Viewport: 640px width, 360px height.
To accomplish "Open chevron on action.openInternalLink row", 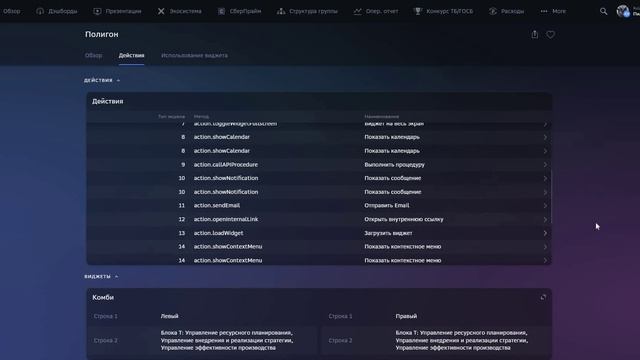I will 545,220.
